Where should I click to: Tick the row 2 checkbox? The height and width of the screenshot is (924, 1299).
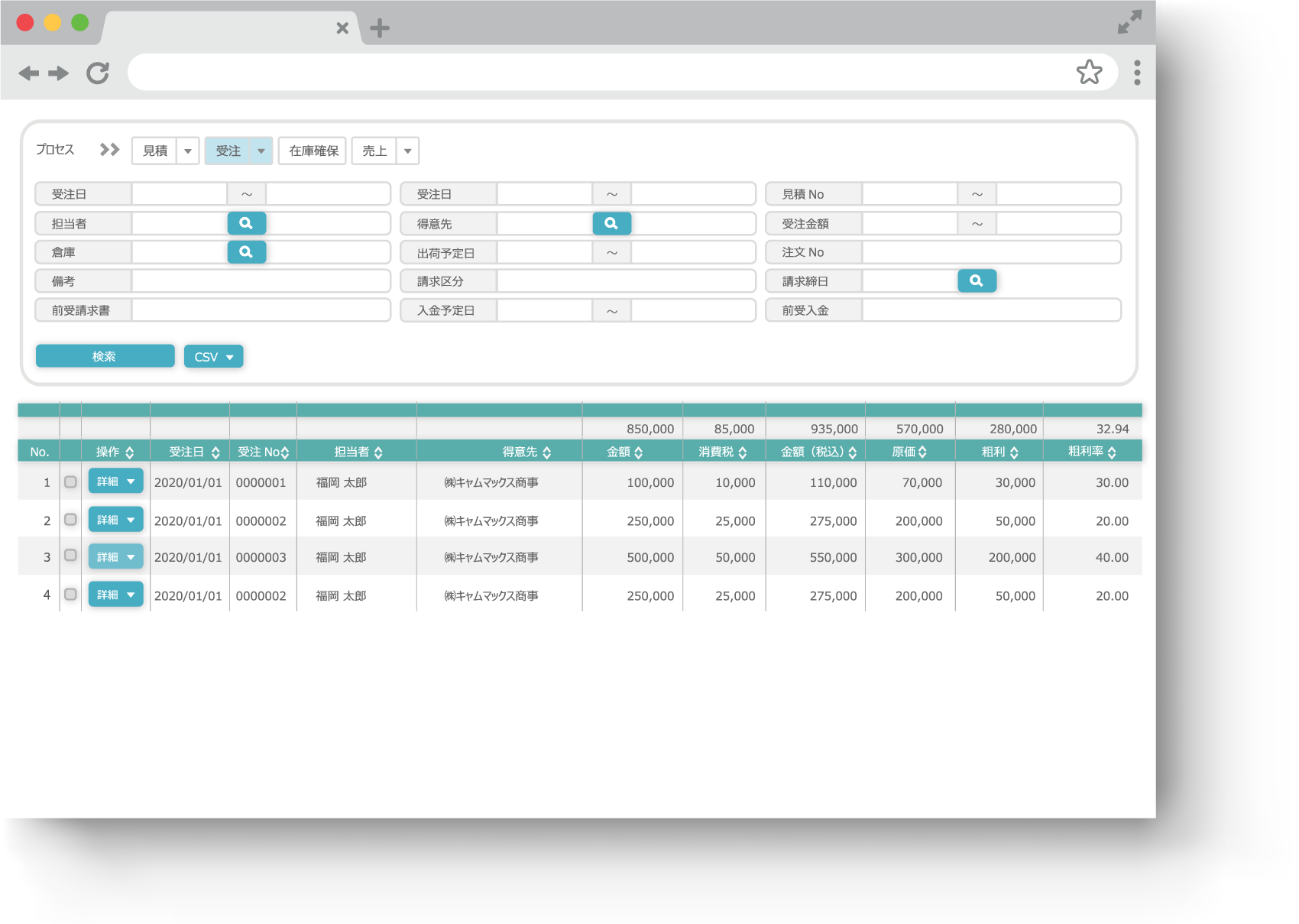click(70, 520)
